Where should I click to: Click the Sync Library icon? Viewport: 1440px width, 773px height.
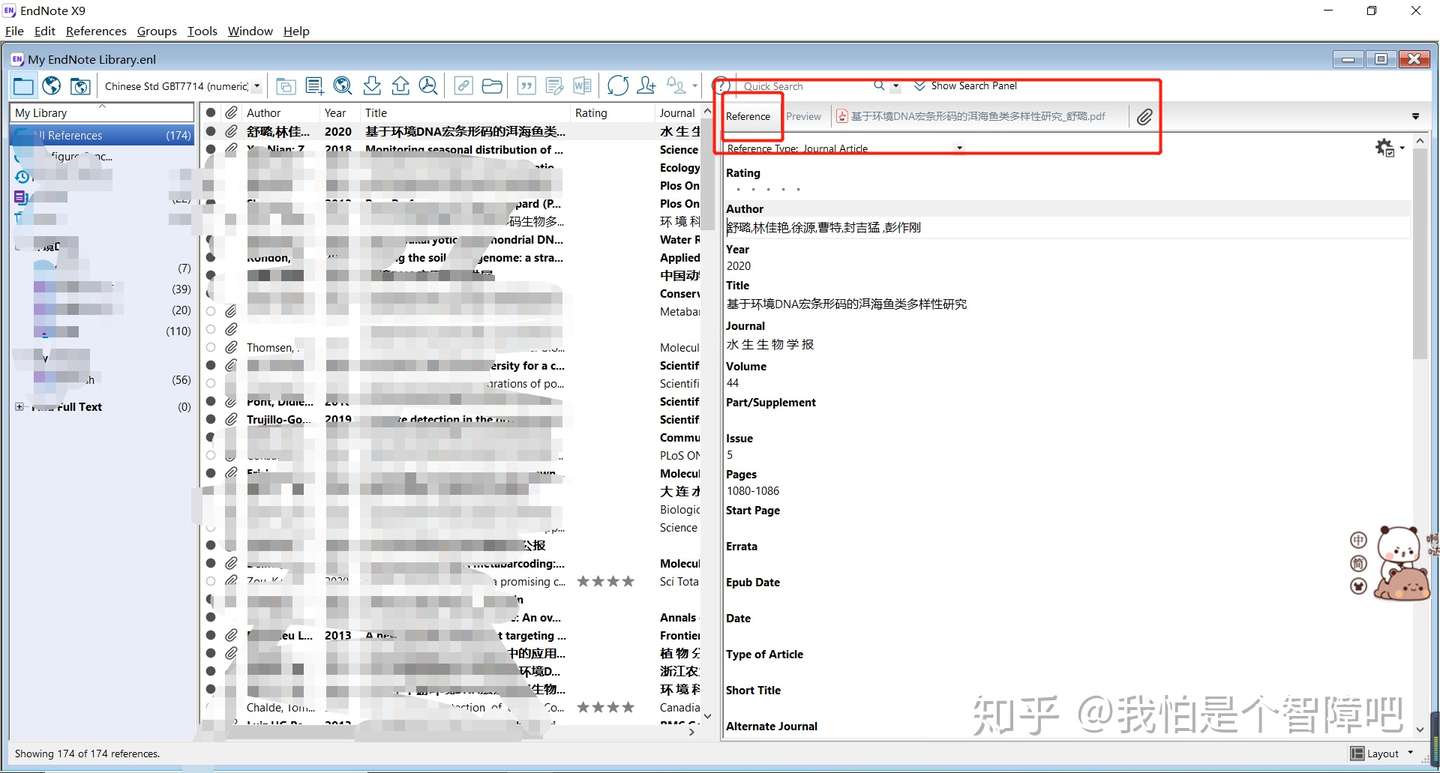click(x=618, y=86)
